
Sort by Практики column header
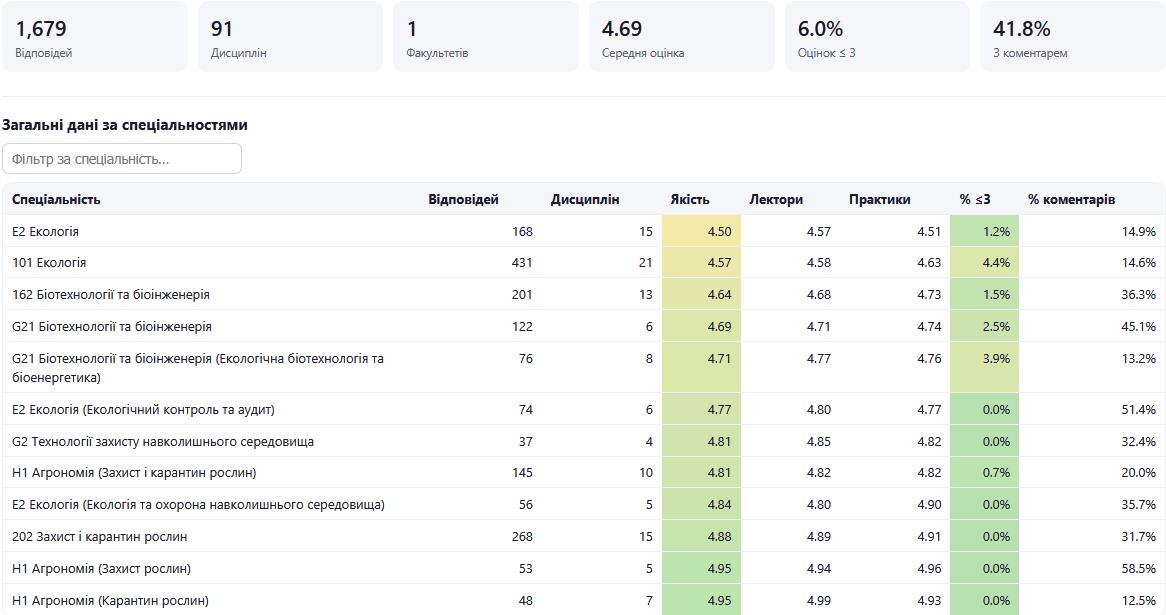[879, 199]
